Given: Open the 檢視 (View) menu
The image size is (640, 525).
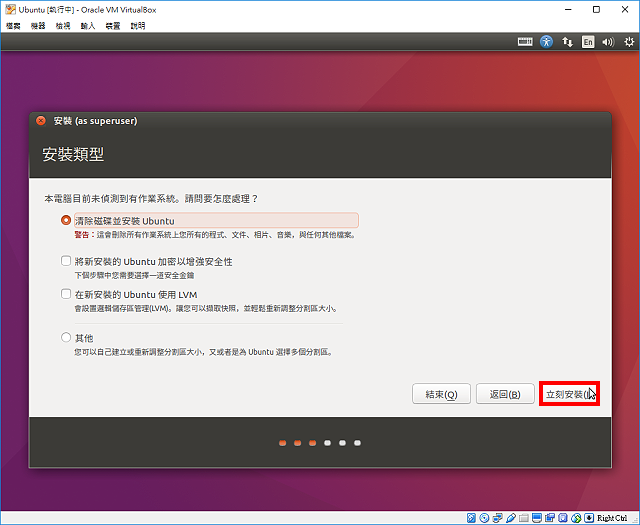Looking at the screenshot, I should 63,26.
